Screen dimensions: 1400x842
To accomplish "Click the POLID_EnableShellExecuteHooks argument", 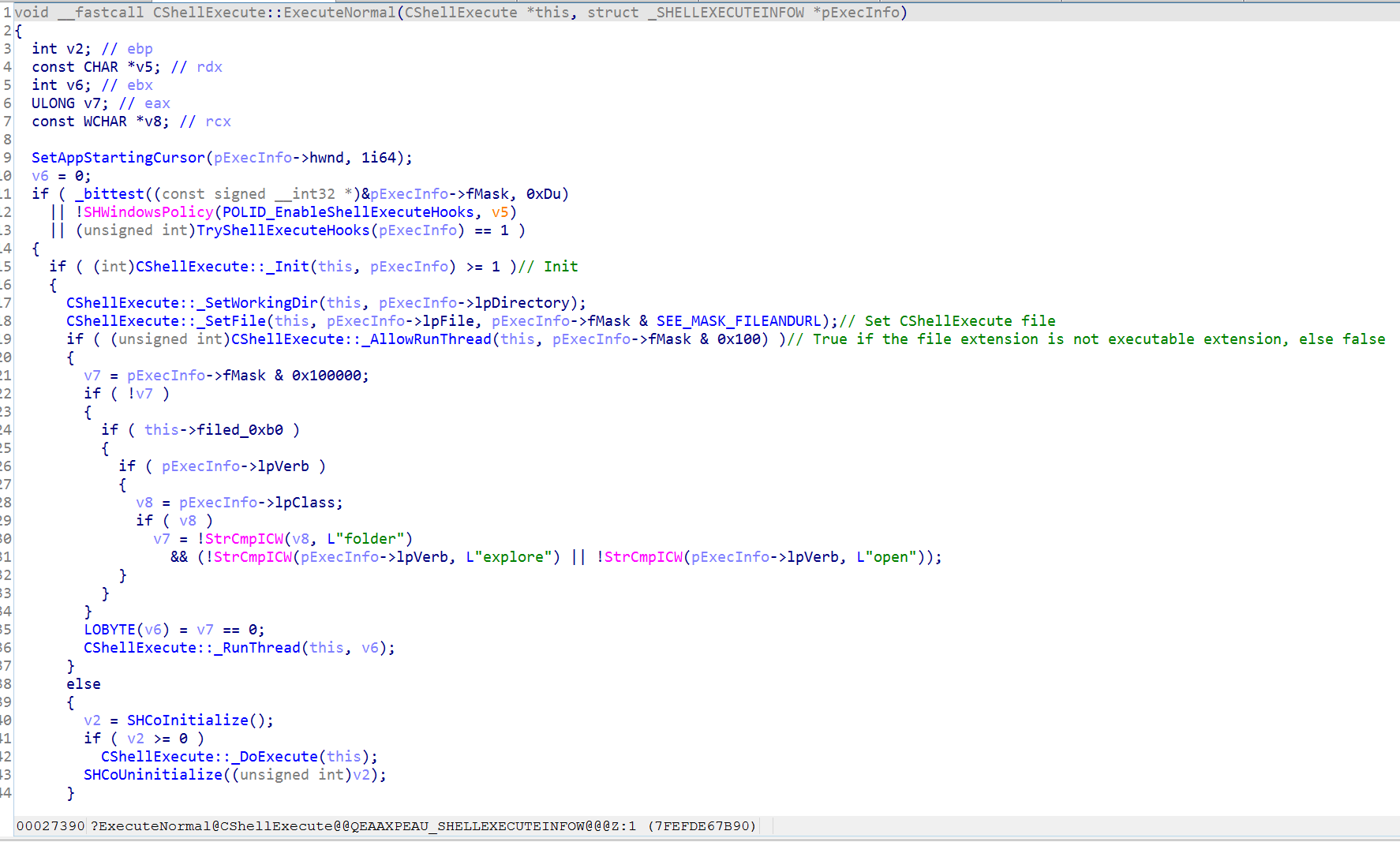I will 348,212.
